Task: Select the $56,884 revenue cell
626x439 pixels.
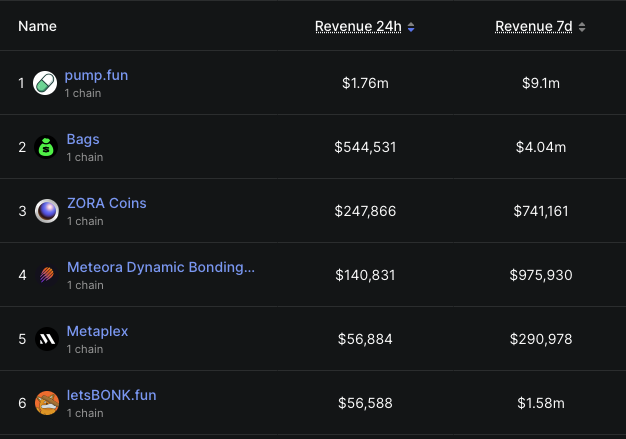Action: coord(365,339)
